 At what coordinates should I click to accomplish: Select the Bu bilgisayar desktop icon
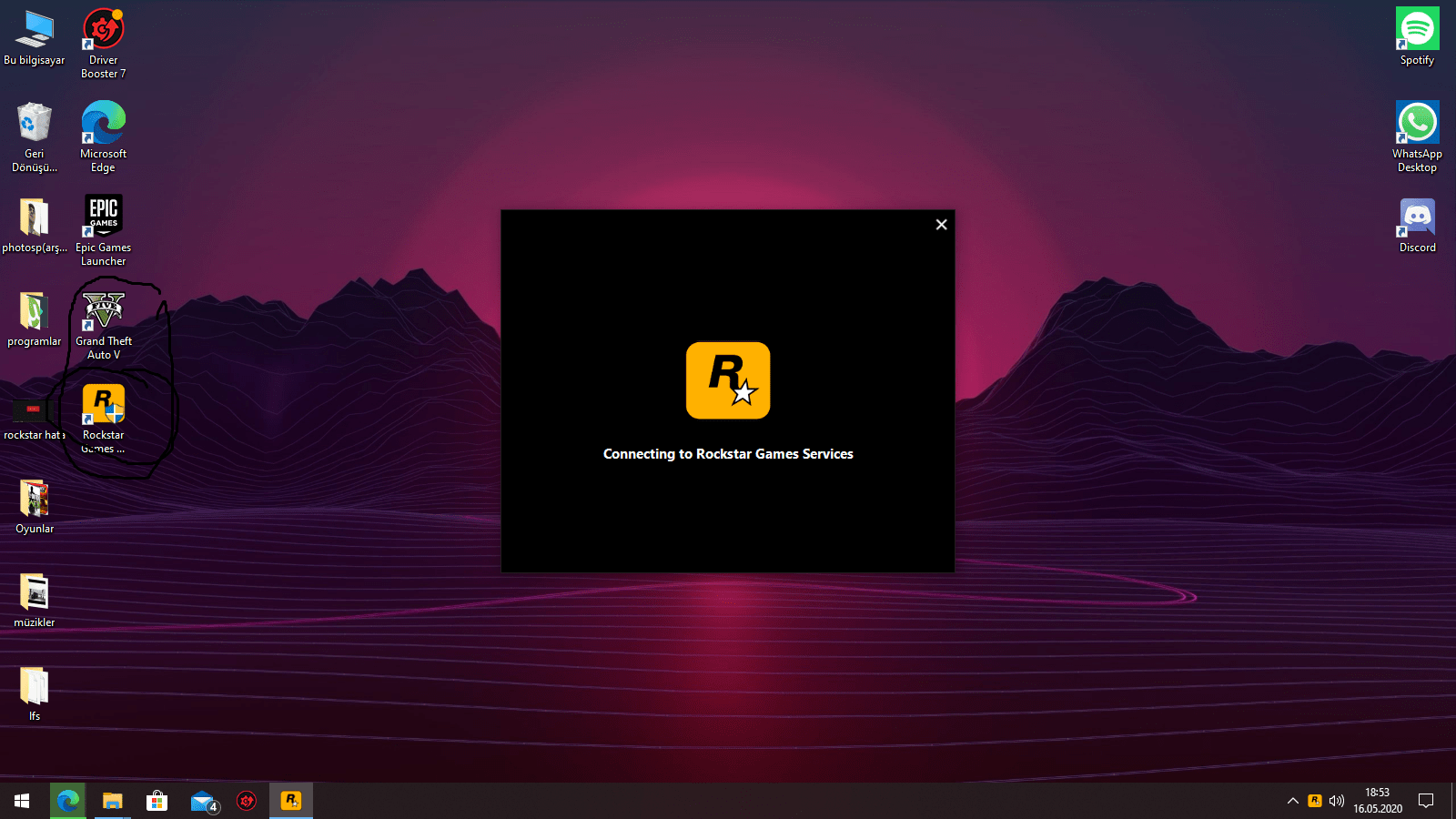click(x=35, y=38)
